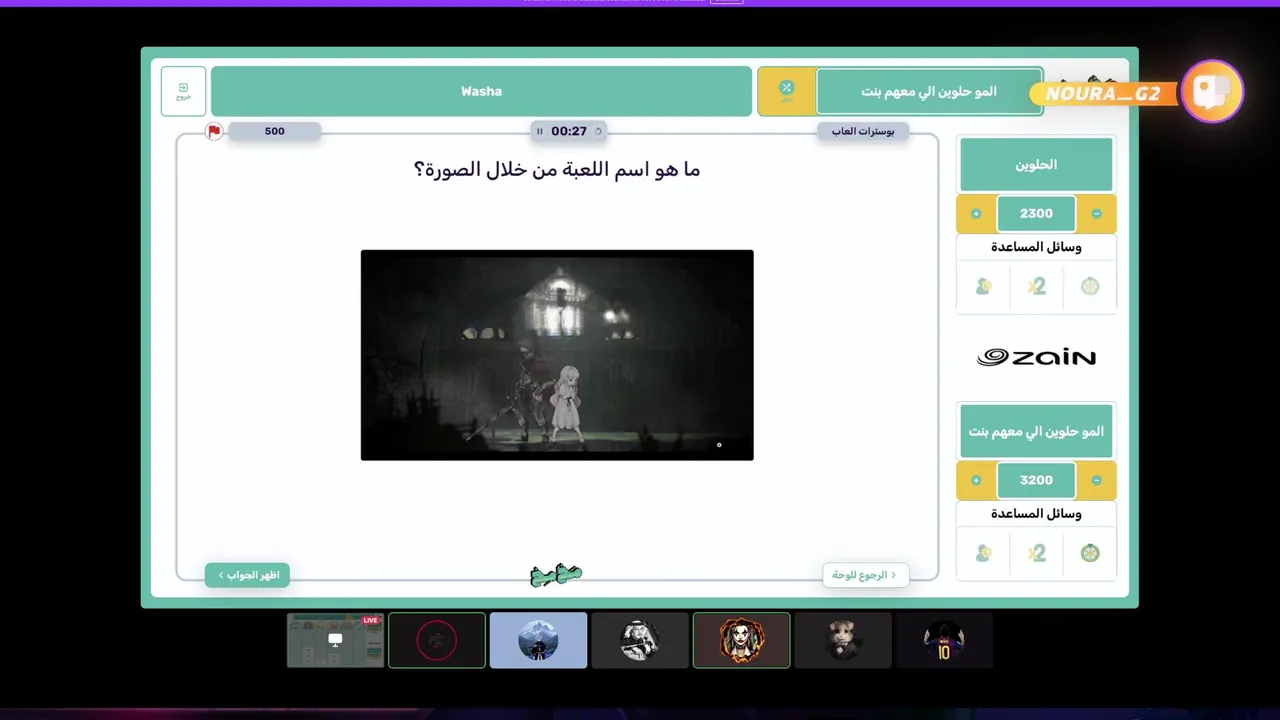Use bottom team's call-a-friend lifeline
Viewport: 1280px width, 720px height.
click(983, 553)
